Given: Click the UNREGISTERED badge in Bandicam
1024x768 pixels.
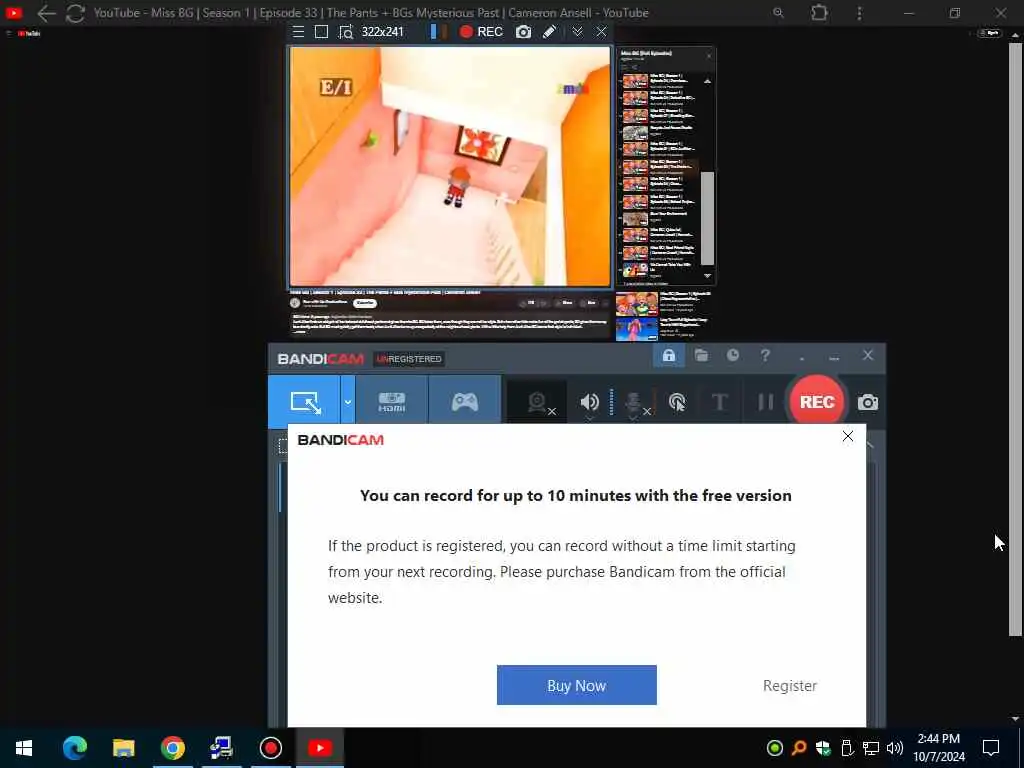Looking at the screenshot, I should coord(409,359).
